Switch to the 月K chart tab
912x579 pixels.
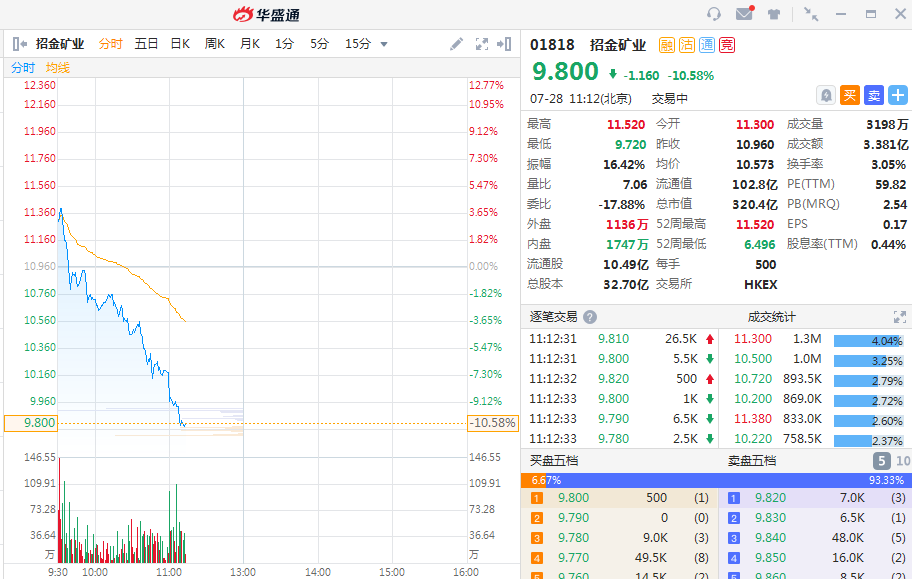250,44
